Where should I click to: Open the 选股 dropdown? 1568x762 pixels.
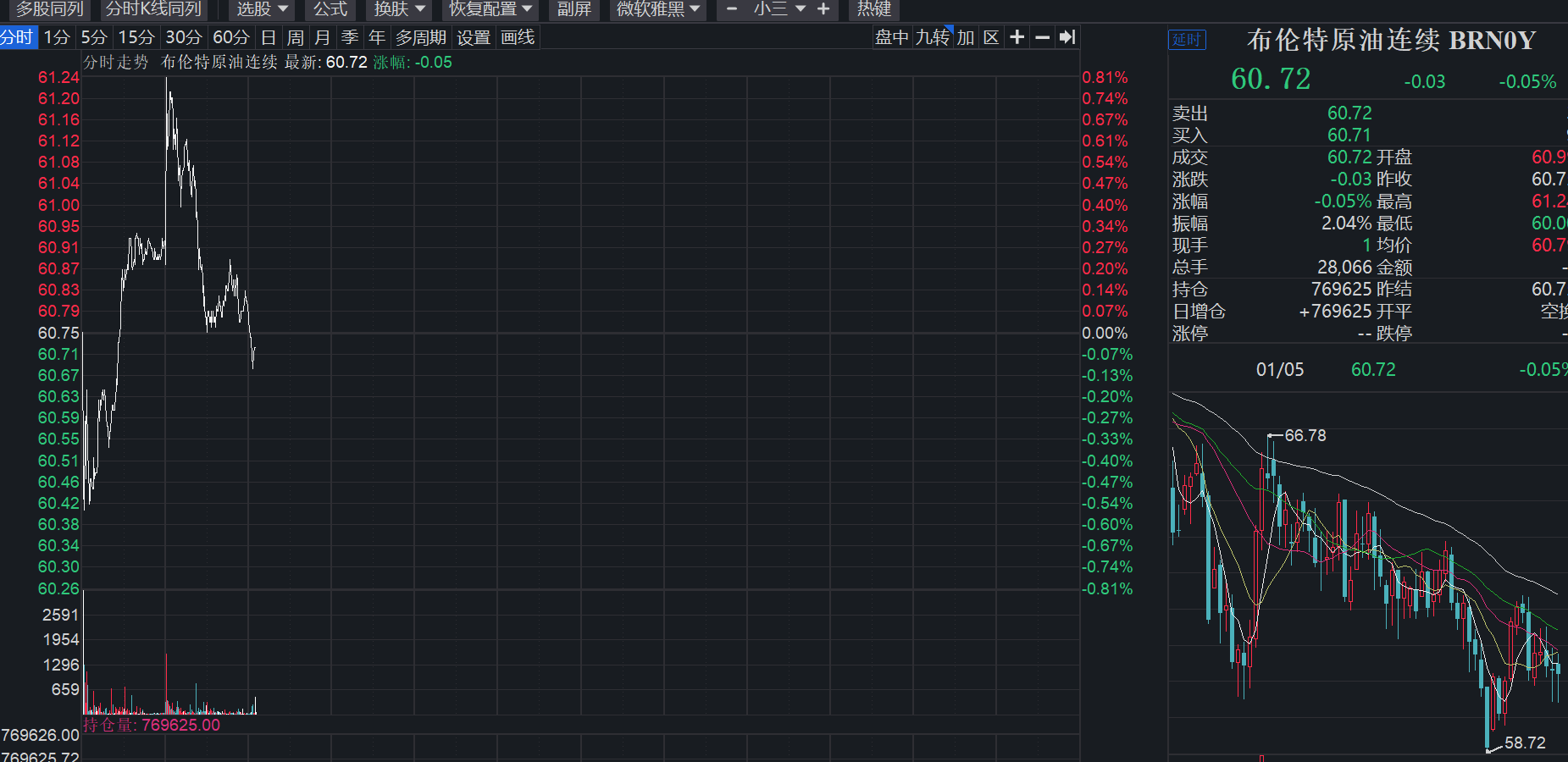pos(262,9)
